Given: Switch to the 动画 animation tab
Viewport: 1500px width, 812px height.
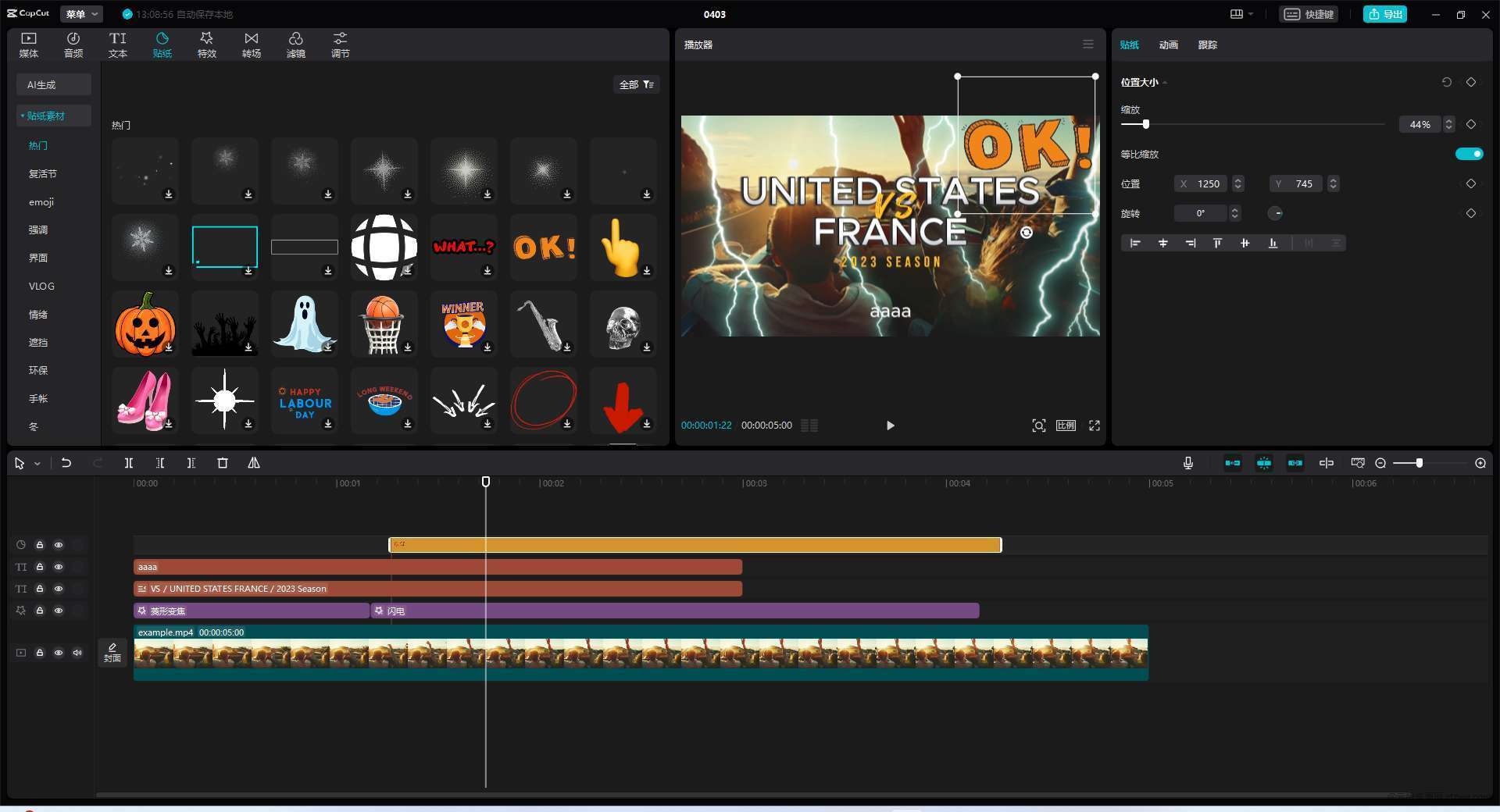Looking at the screenshot, I should 1168,45.
